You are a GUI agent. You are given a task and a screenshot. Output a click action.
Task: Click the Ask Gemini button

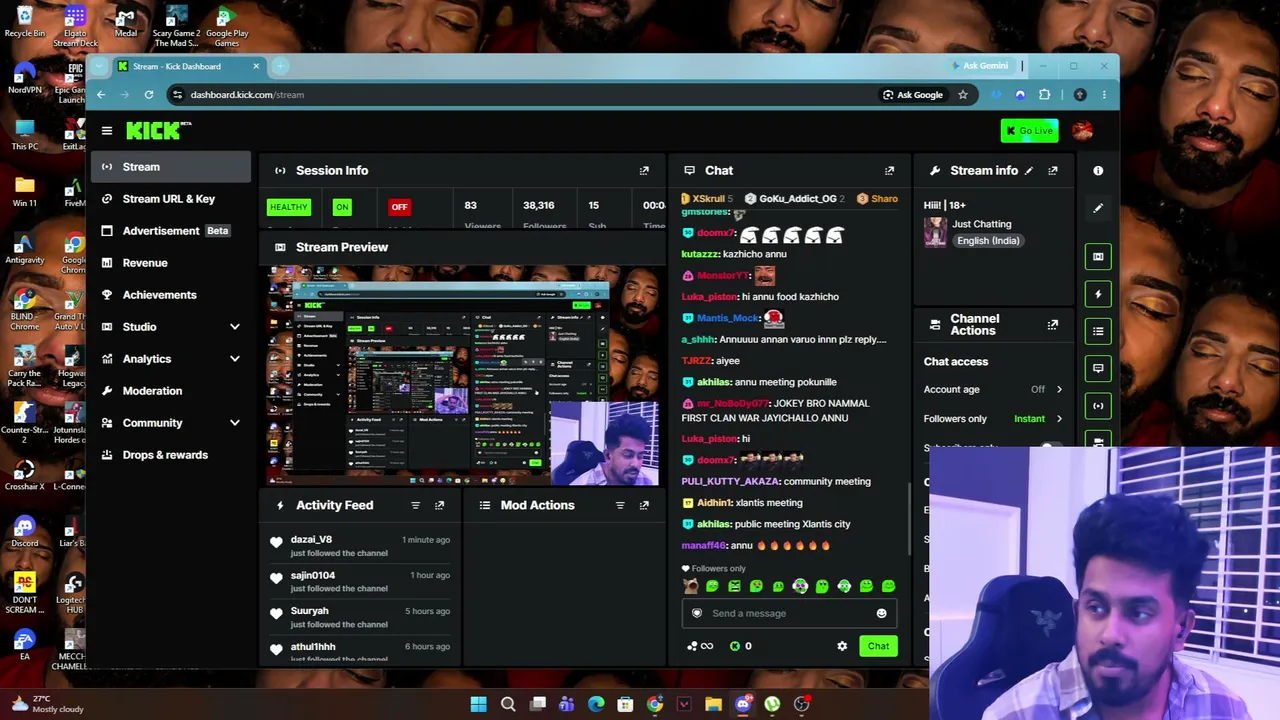click(x=979, y=66)
